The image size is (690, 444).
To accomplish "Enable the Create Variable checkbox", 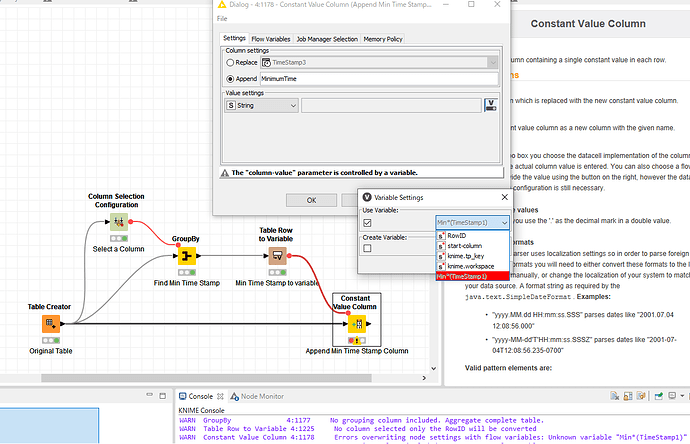I will click(x=367, y=248).
